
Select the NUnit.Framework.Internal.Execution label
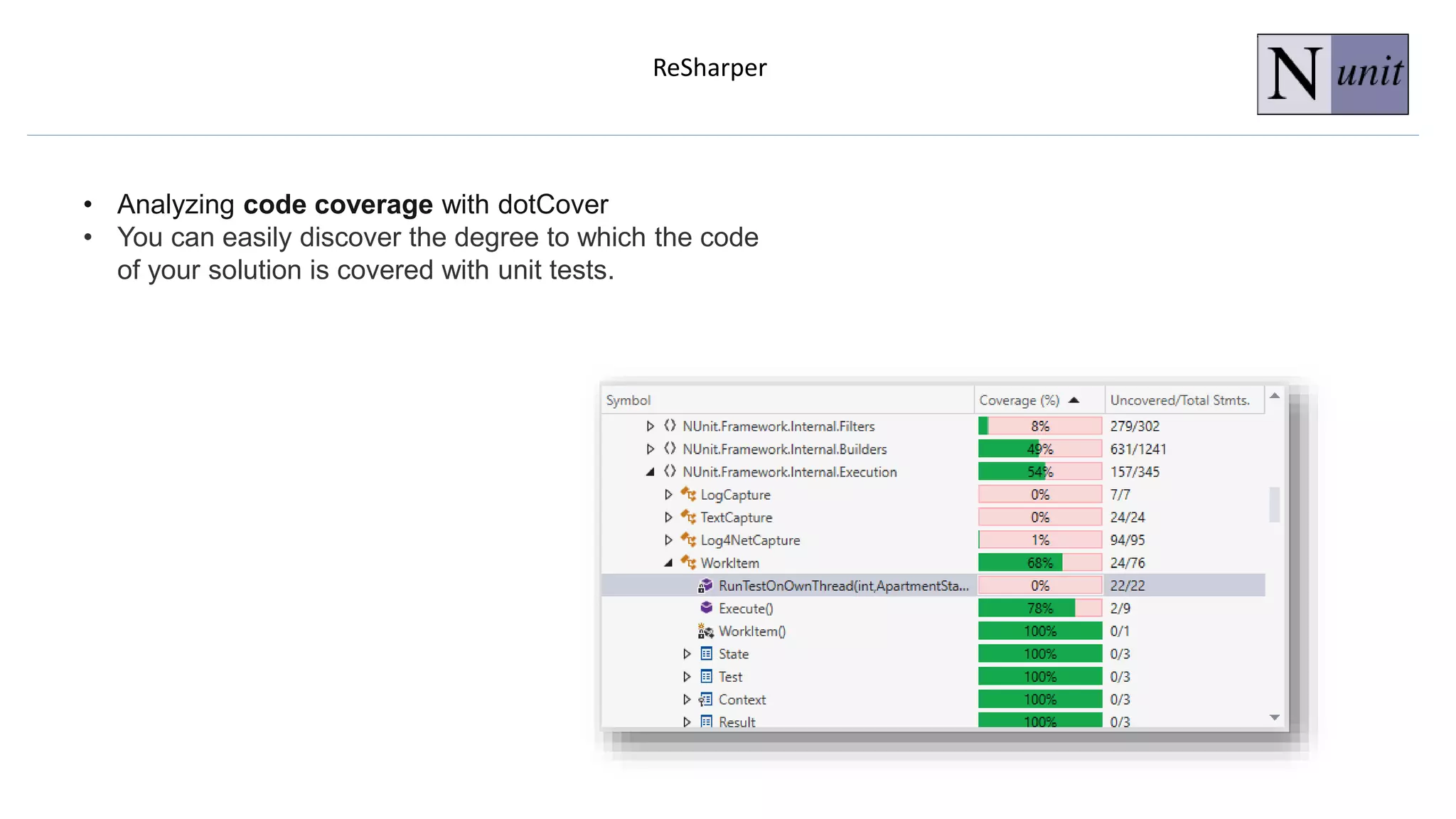click(790, 472)
